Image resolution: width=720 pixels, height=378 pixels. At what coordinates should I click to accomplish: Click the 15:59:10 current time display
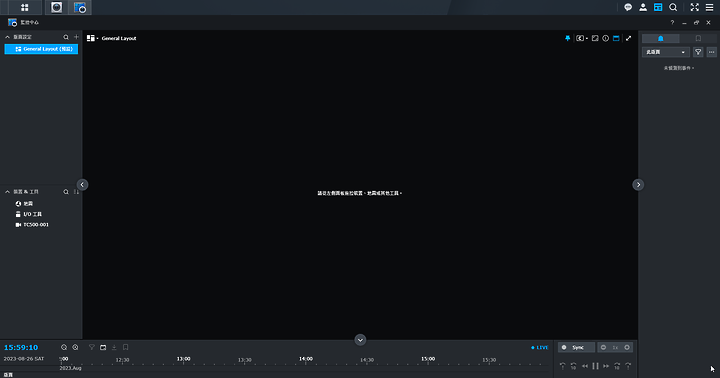click(x=21, y=347)
